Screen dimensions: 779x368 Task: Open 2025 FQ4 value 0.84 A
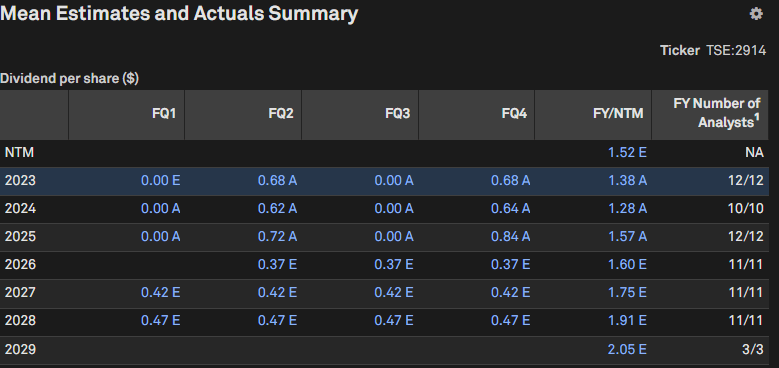pos(511,236)
